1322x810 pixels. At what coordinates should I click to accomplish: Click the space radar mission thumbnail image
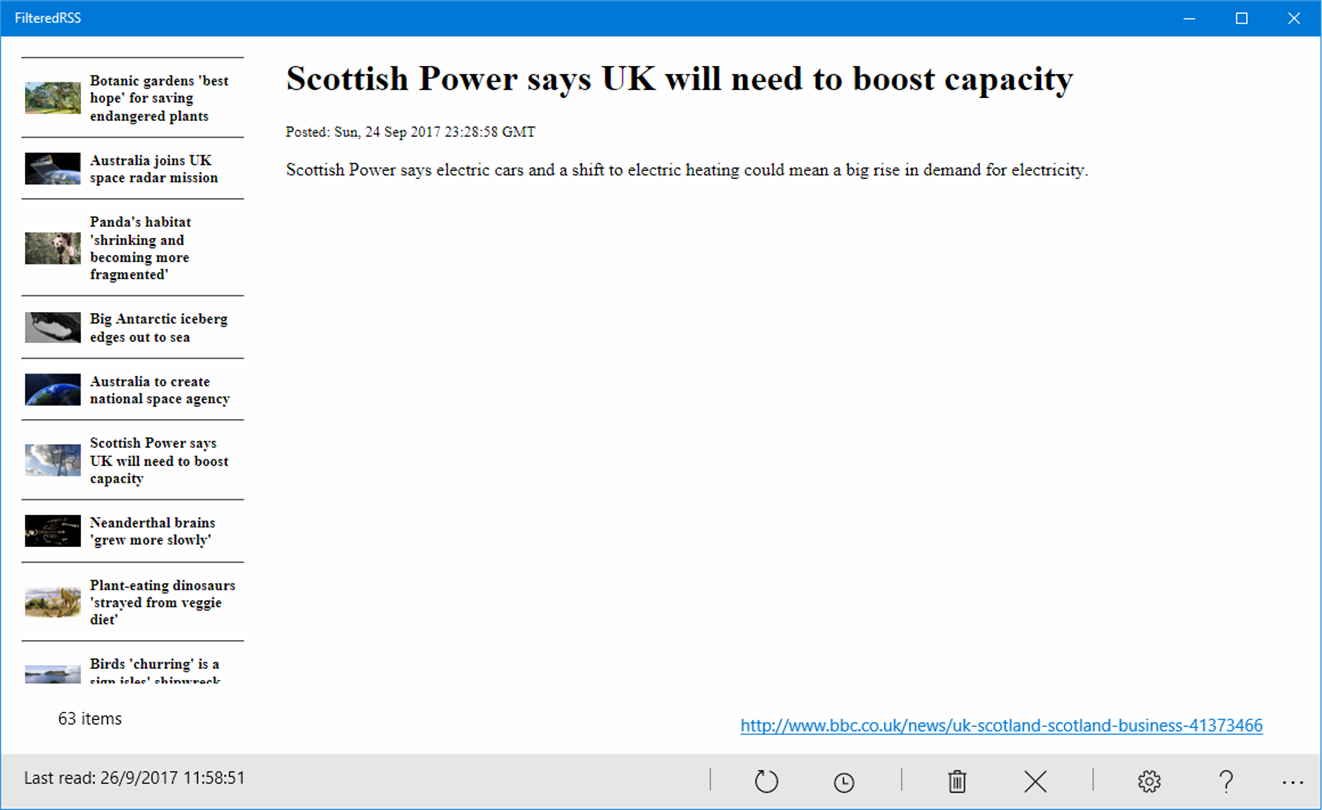pyautogui.click(x=53, y=169)
